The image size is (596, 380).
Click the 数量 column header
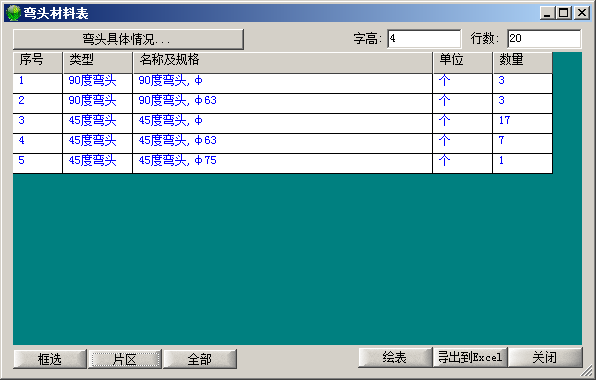[x=523, y=62]
